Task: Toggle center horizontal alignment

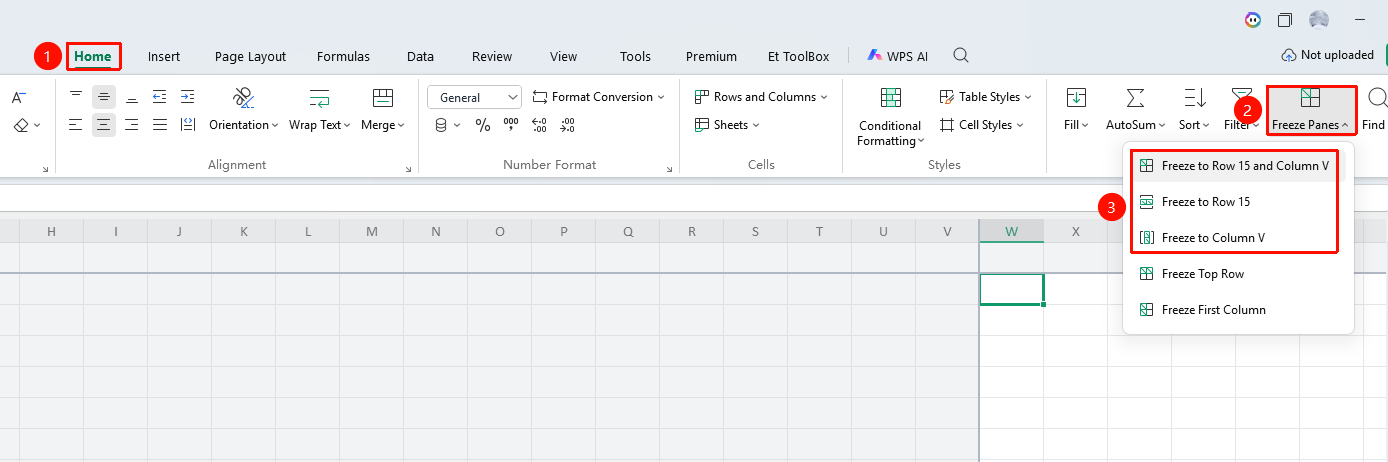Action: (x=104, y=125)
